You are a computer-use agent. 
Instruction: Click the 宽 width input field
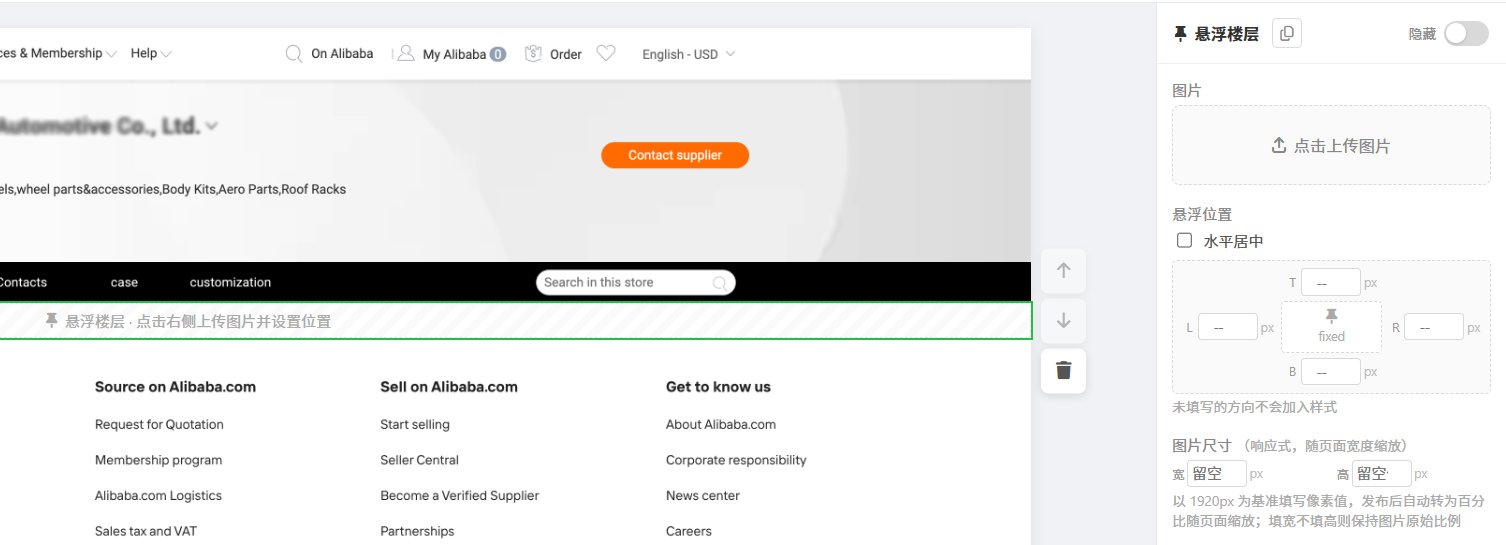pyautogui.click(x=1217, y=473)
